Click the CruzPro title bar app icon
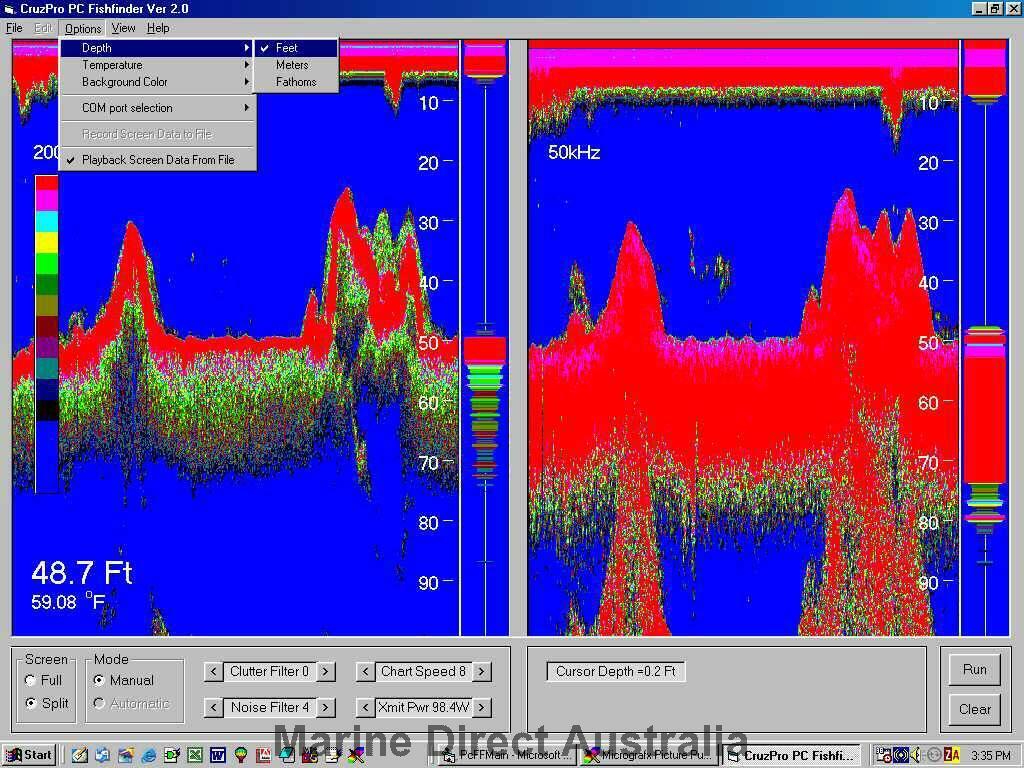Viewport: 1024px width, 768px height. click(x=8, y=8)
